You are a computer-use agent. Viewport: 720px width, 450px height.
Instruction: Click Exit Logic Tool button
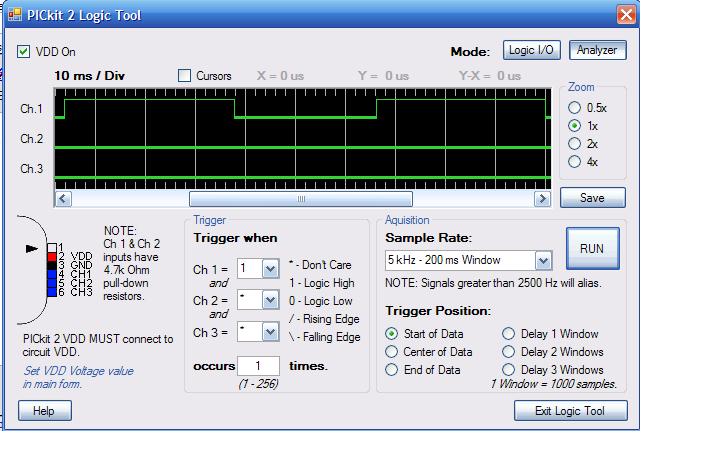(x=570, y=411)
